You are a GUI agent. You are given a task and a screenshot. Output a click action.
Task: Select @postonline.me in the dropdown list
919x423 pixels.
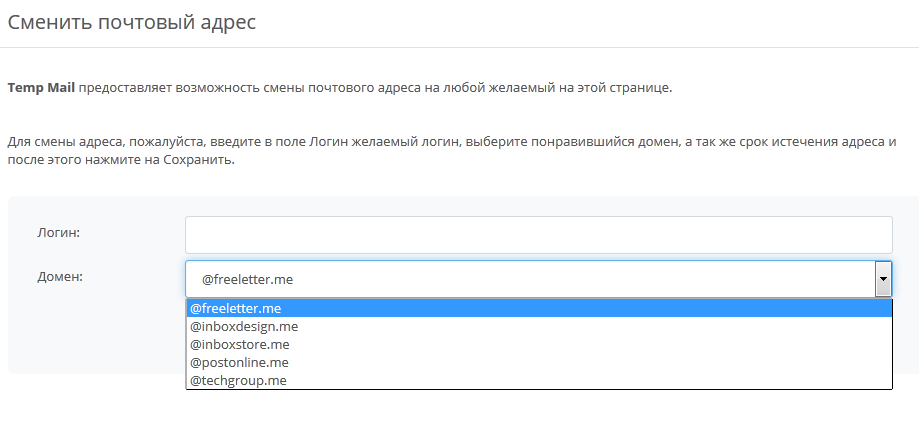pyautogui.click(x=239, y=362)
